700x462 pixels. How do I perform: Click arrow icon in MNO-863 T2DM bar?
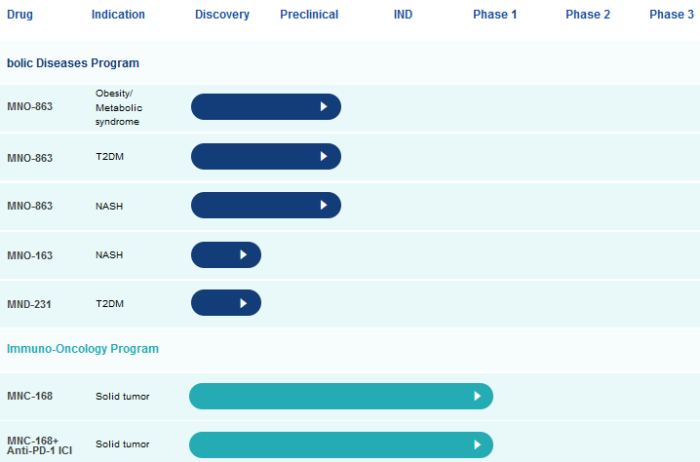pos(323,157)
